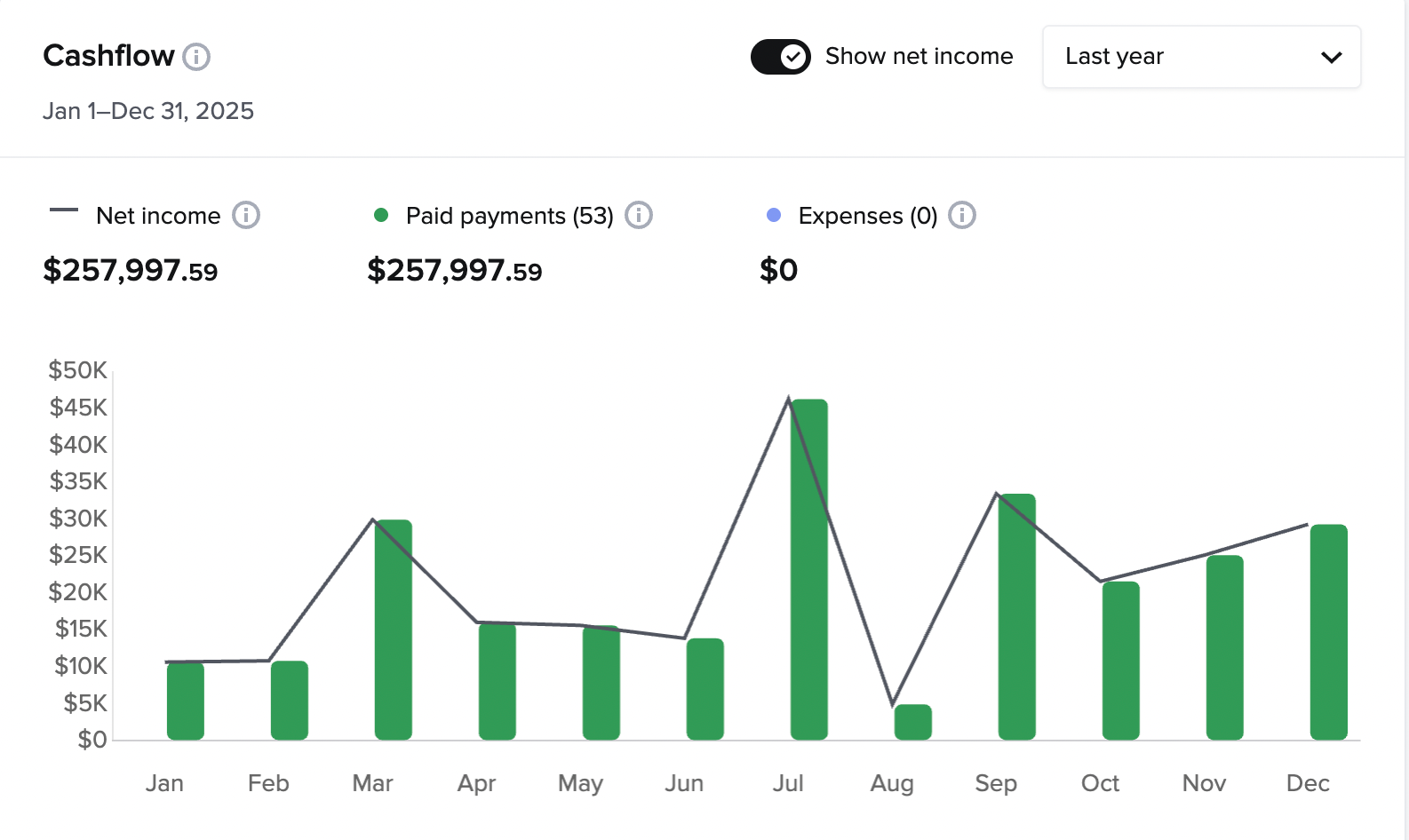Click the Expenses (0) label
The height and width of the screenshot is (840, 1409).
(x=868, y=216)
